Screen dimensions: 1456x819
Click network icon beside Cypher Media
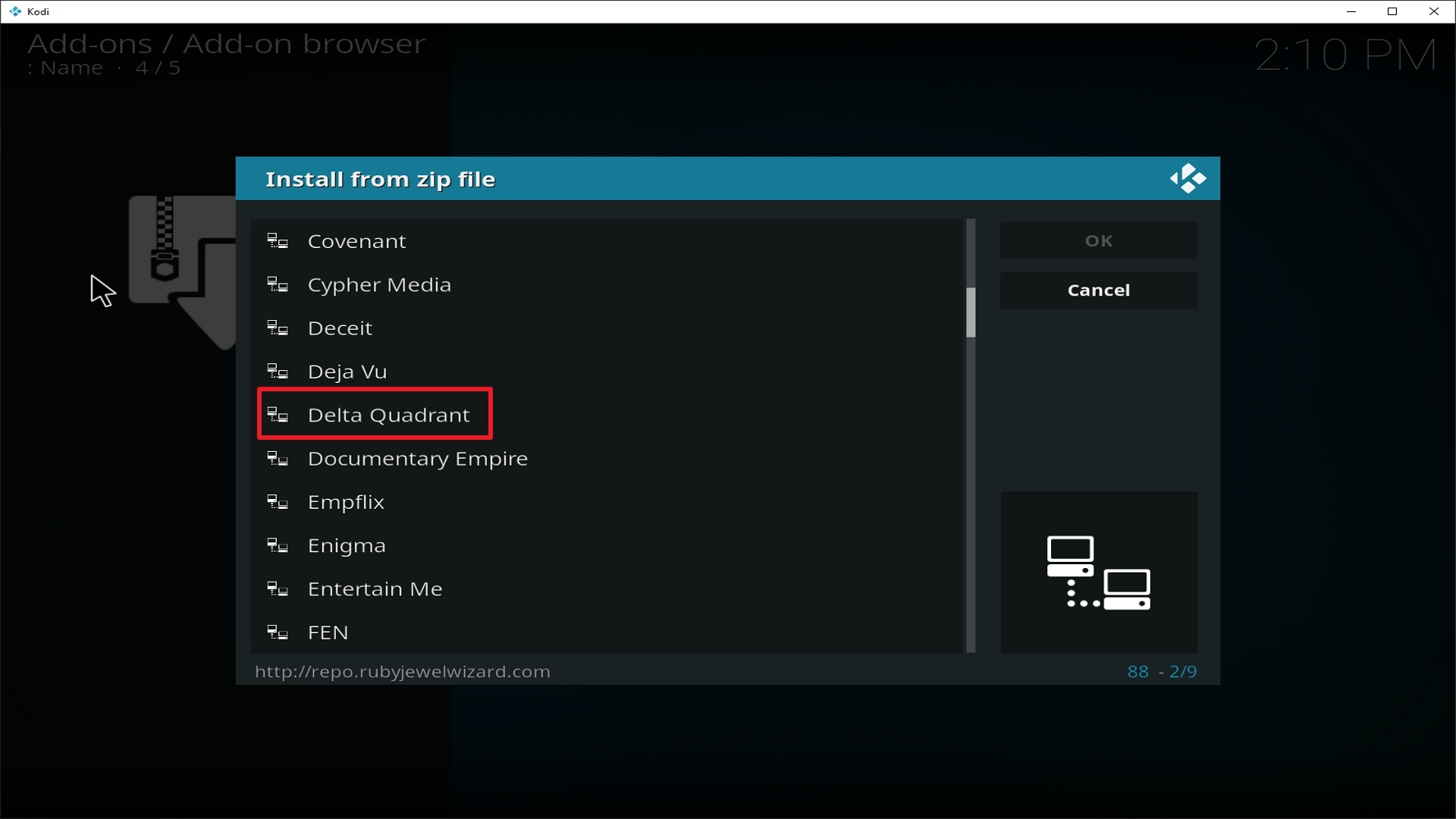pos(278,285)
